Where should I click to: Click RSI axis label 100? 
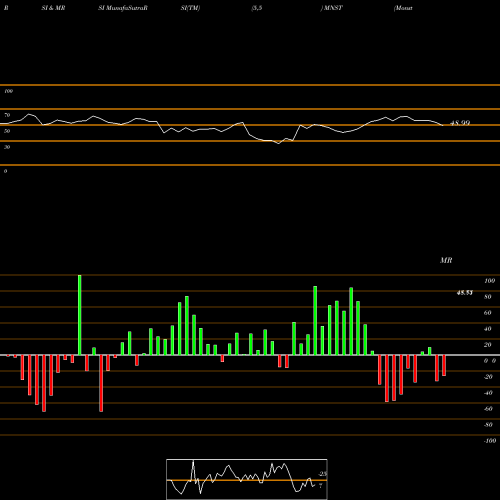click(8, 91)
